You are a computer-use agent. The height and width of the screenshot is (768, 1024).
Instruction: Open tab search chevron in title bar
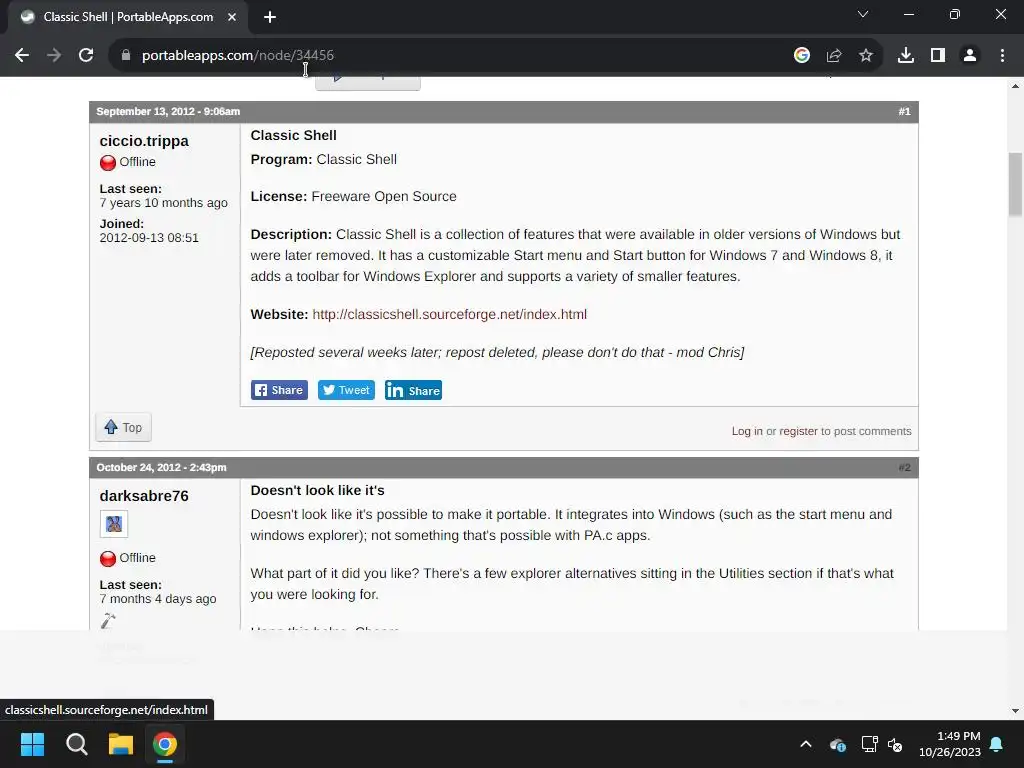pyautogui.click(x=863, y=14)
